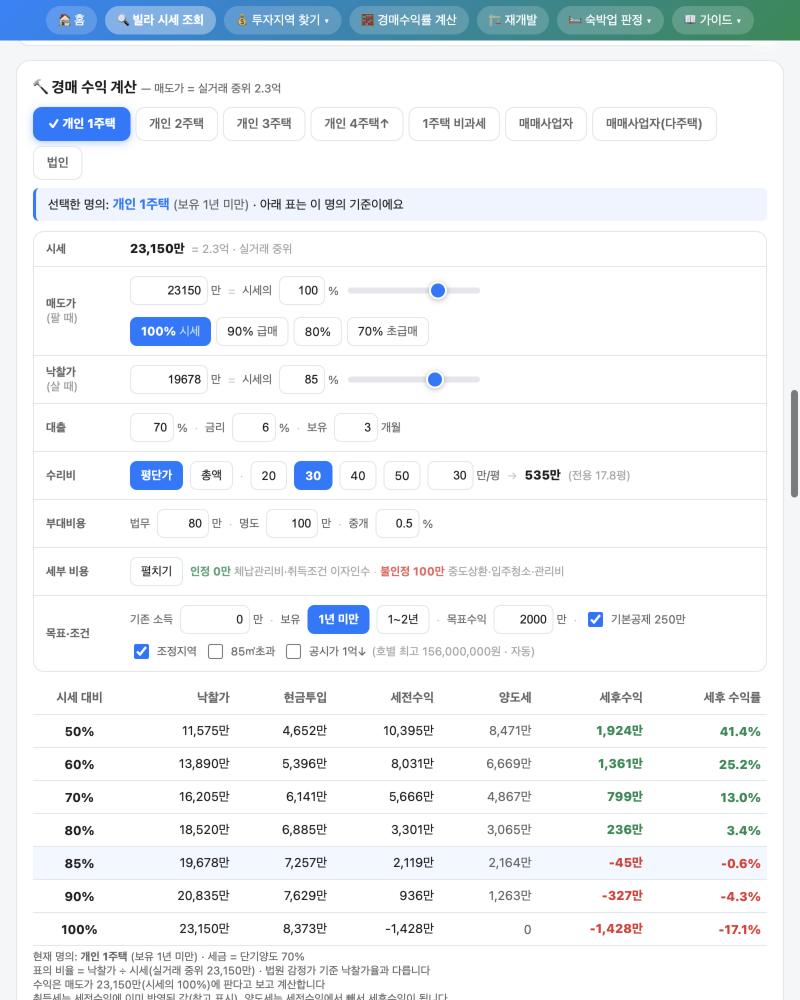Go to the 홈 navigation item

click(71, 20)
